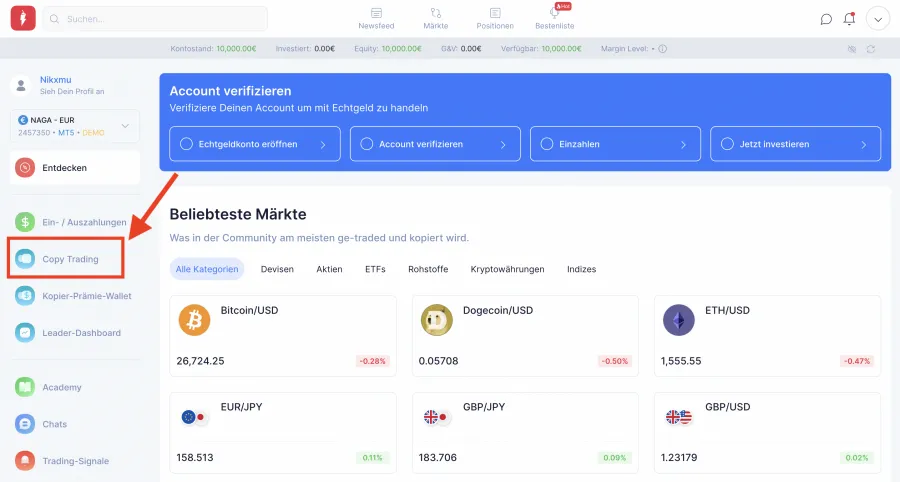900x482 pixels.
Task: Hide balance values with eye icon
Action: click(852, 49)
